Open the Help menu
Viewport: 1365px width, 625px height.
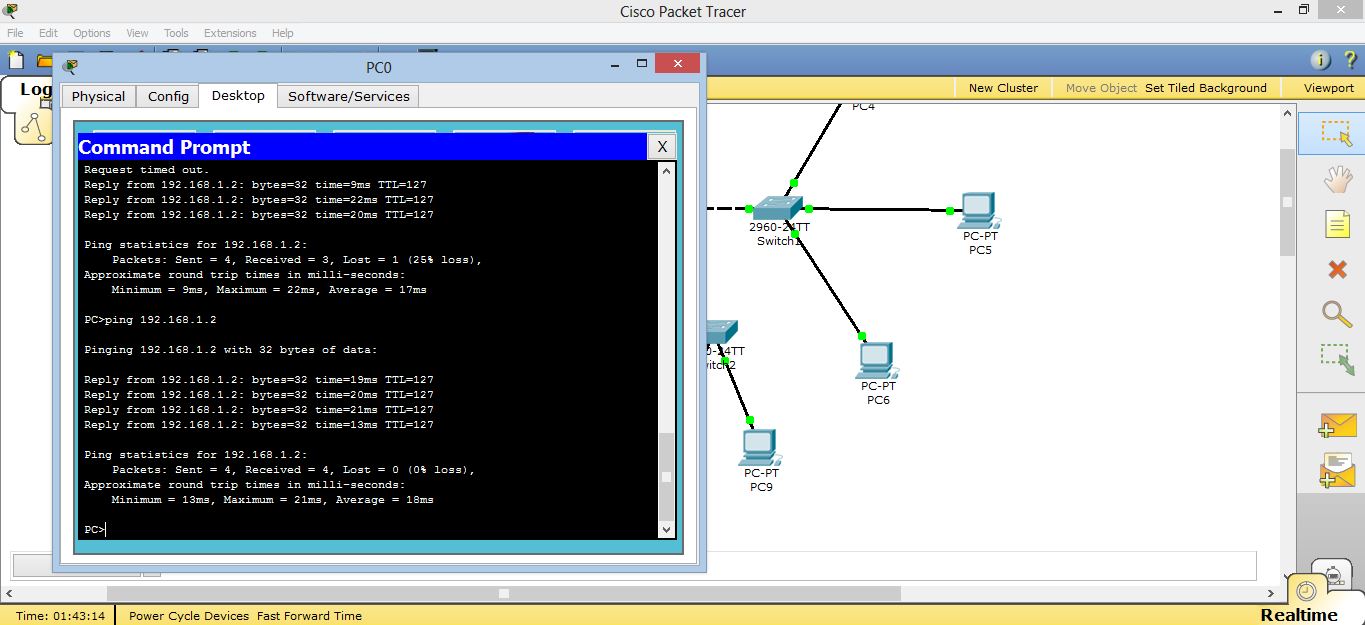(x=283, y=33)
